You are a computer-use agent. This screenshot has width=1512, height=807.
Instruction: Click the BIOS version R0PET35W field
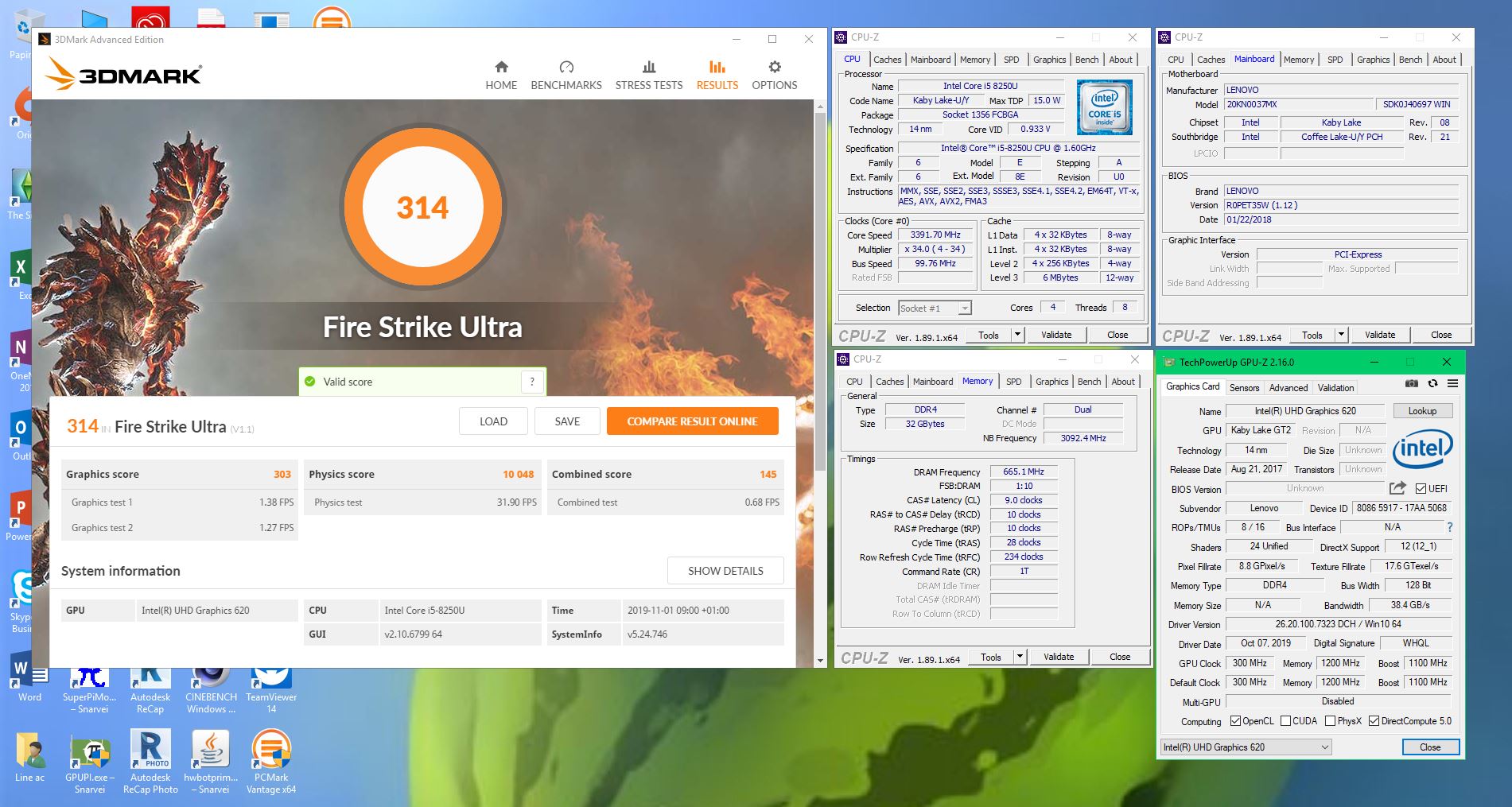[x=1341, y=205]
